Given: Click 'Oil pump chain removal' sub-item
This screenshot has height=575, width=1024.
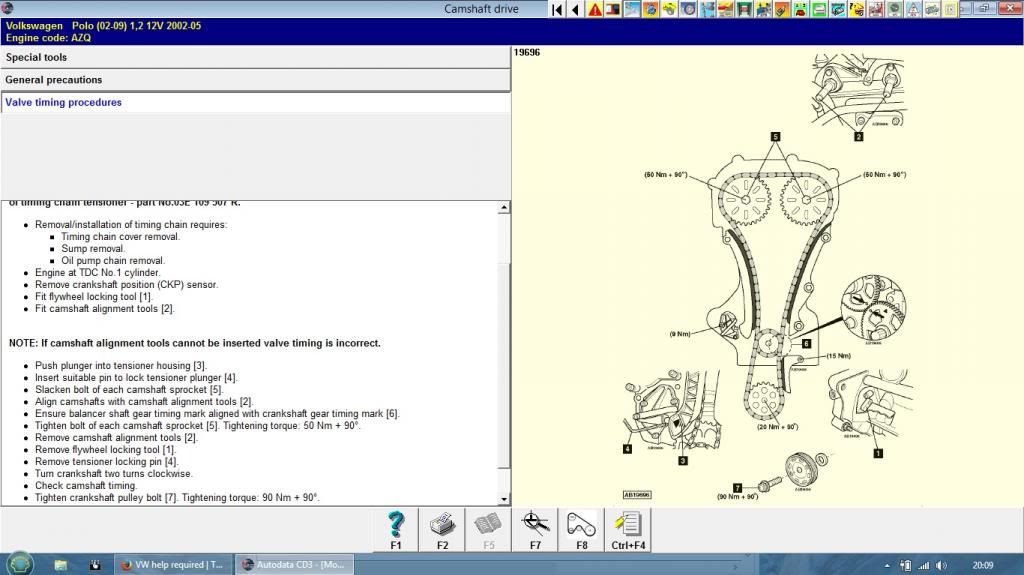Looking at the screenshot, I should [x=113, y=261].
